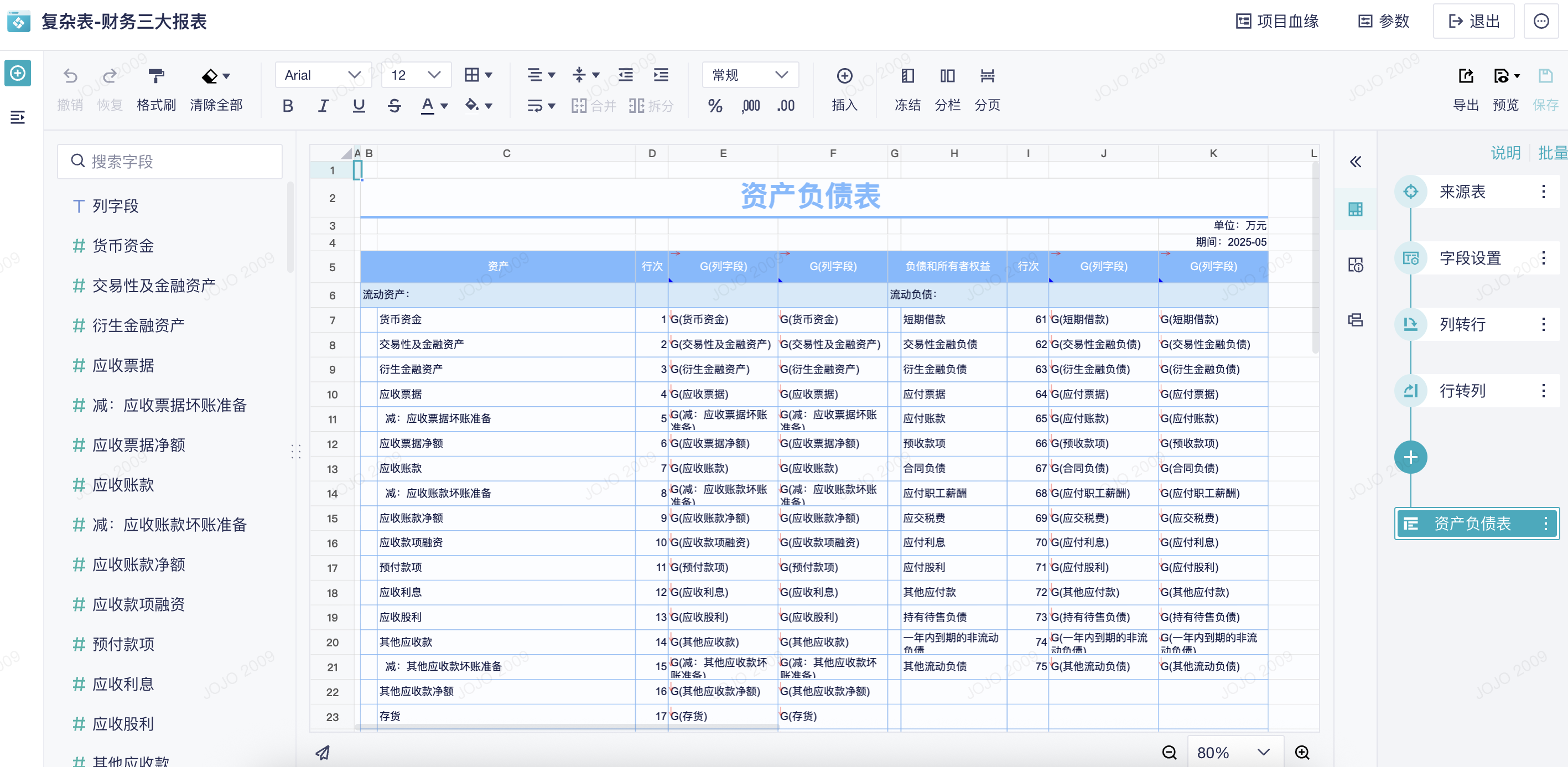Zoom in with the magnifier plus icon
The height and width of the screenshot is (767, 1568).
[1302, 753]
